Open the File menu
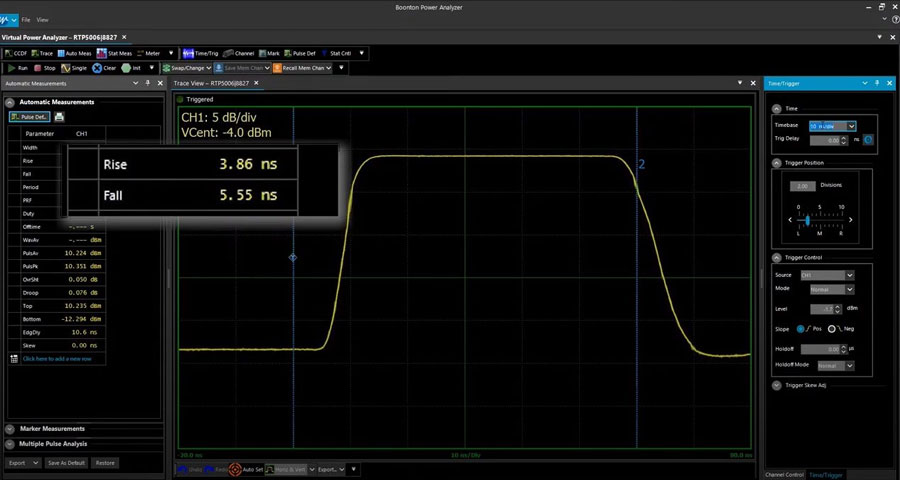 tap(26, 19)
